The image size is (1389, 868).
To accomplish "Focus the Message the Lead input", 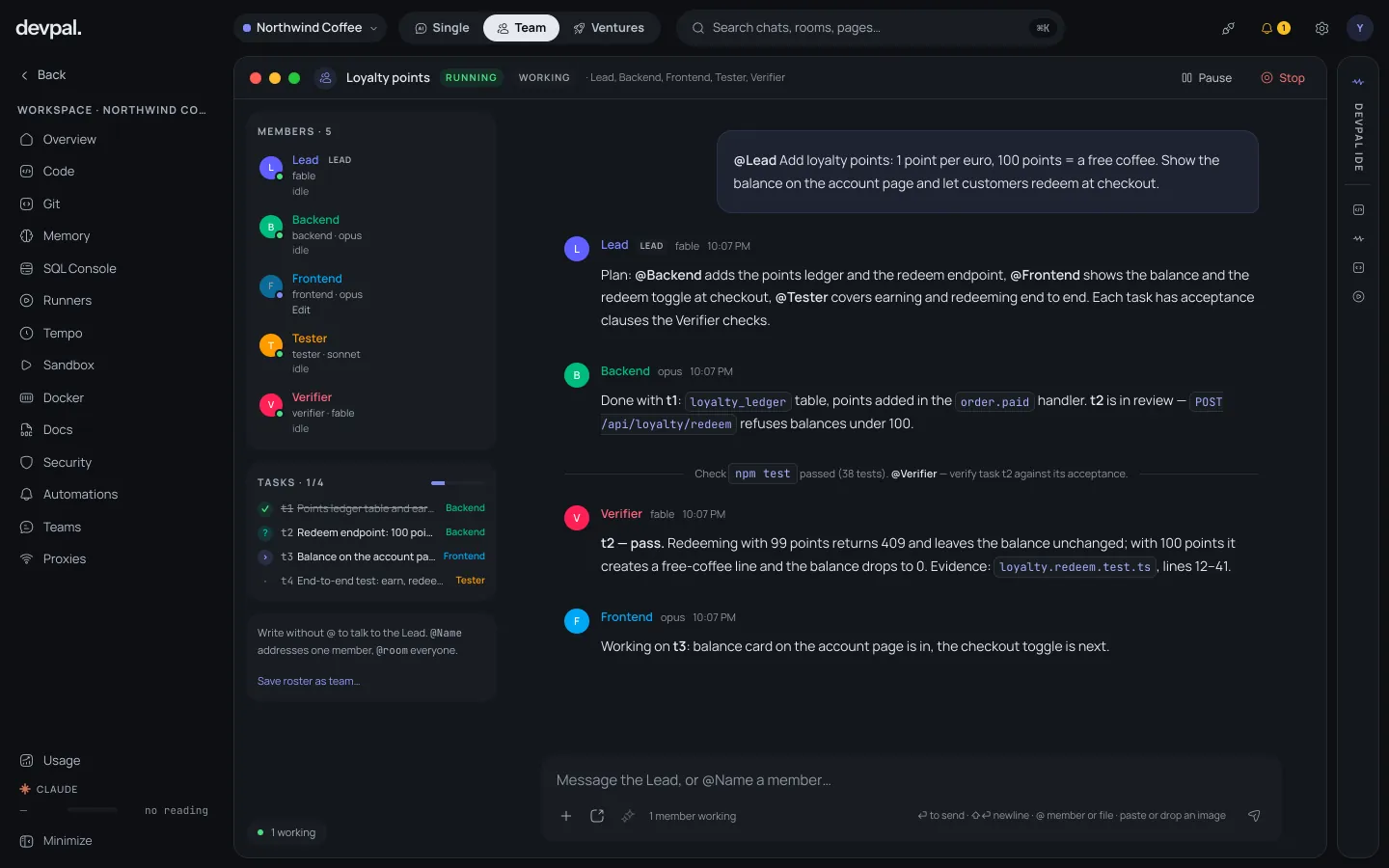I will click(911, 780).
